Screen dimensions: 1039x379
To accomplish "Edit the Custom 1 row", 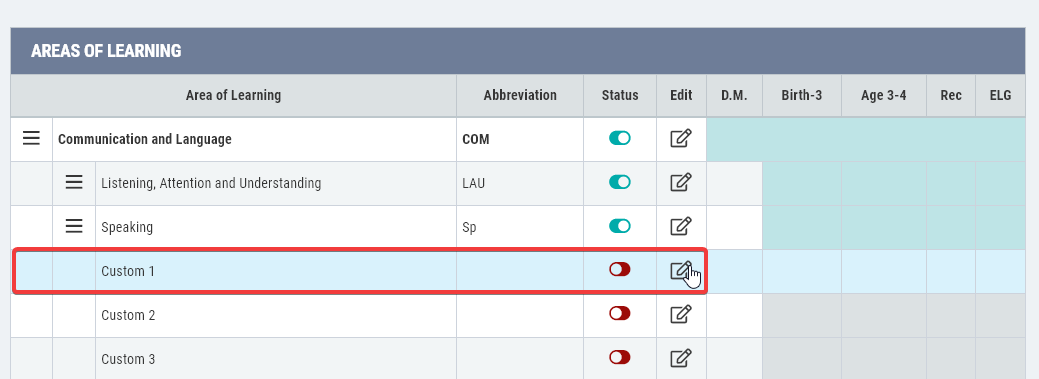I will click(x=681, y=270).
